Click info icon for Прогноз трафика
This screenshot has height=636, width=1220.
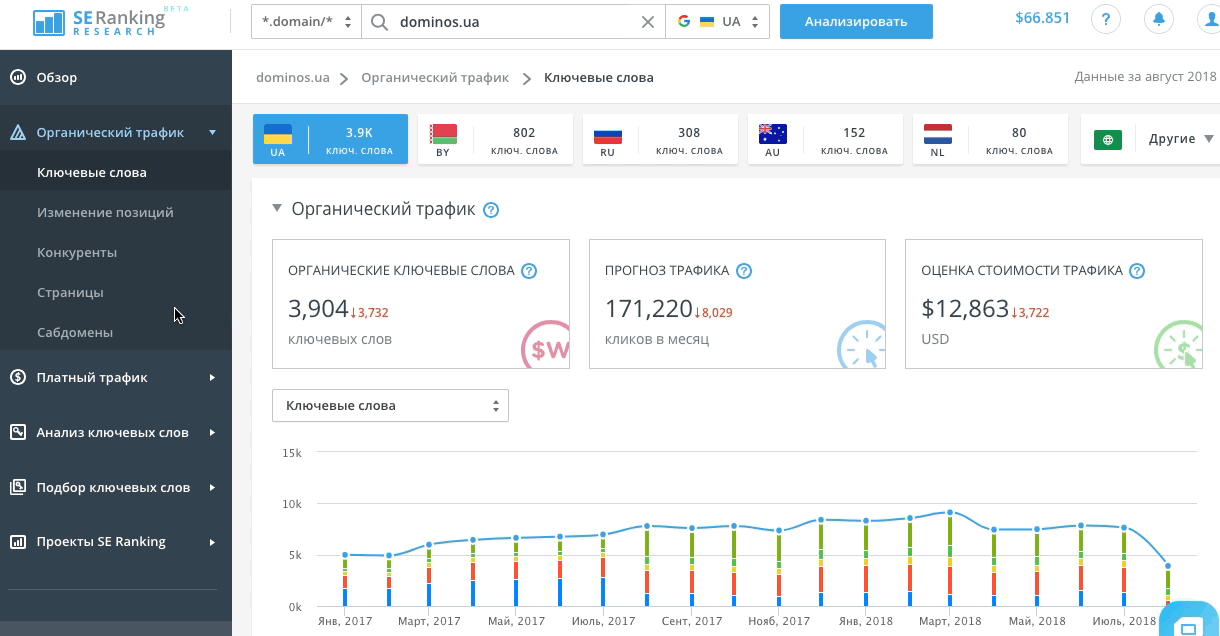click(x=744, y=271)
